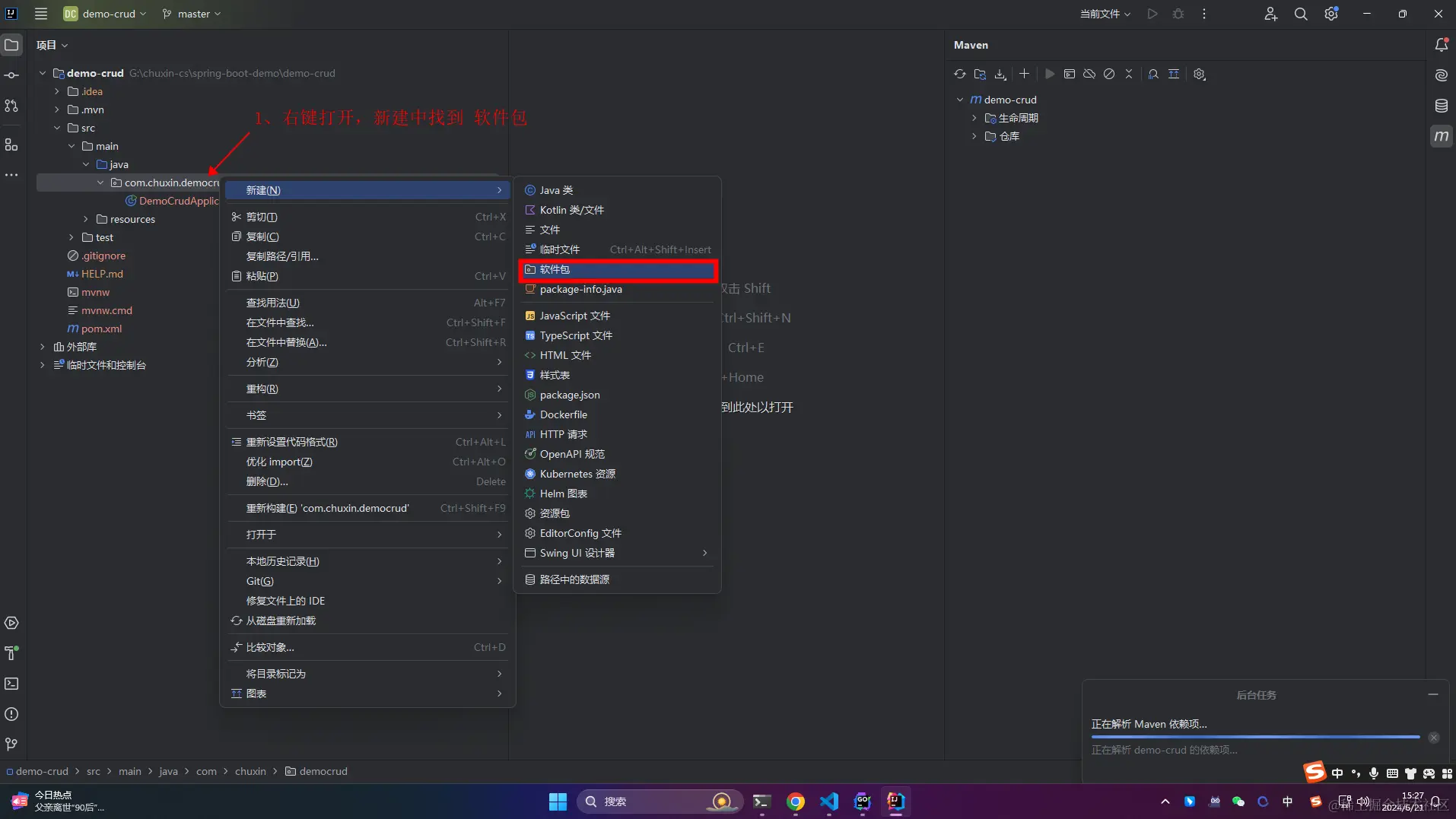Click the Run button in title bar

pyautogui.click(x=1152, y=14)
